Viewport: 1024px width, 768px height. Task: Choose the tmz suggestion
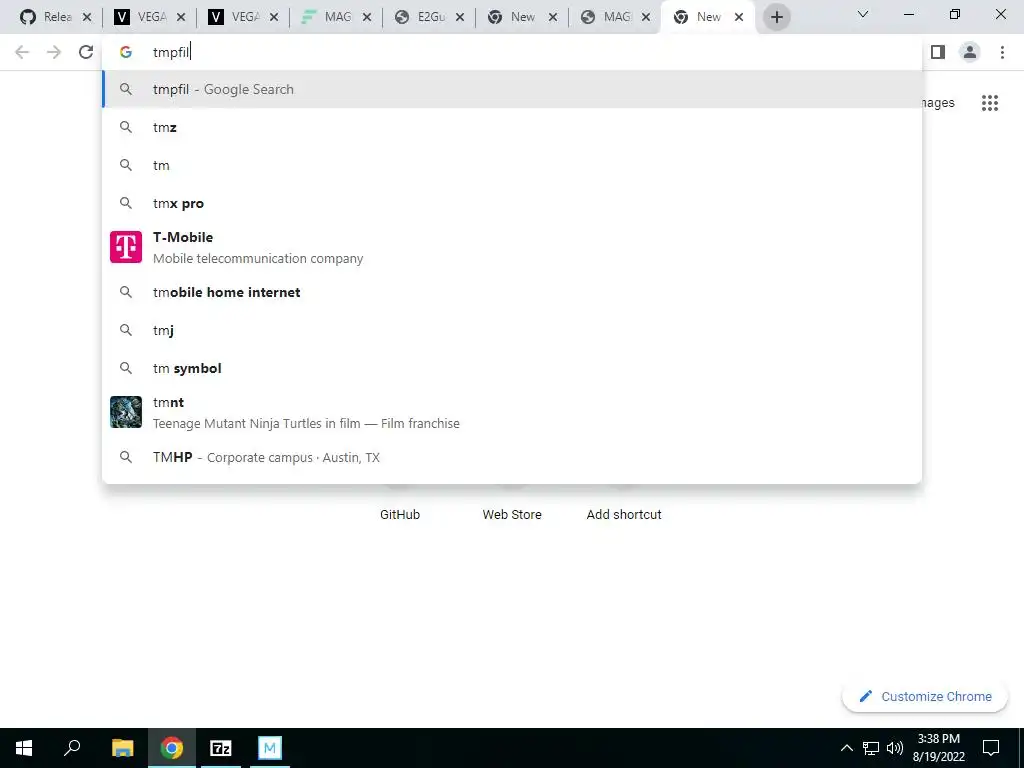click(x=512, y=127)
